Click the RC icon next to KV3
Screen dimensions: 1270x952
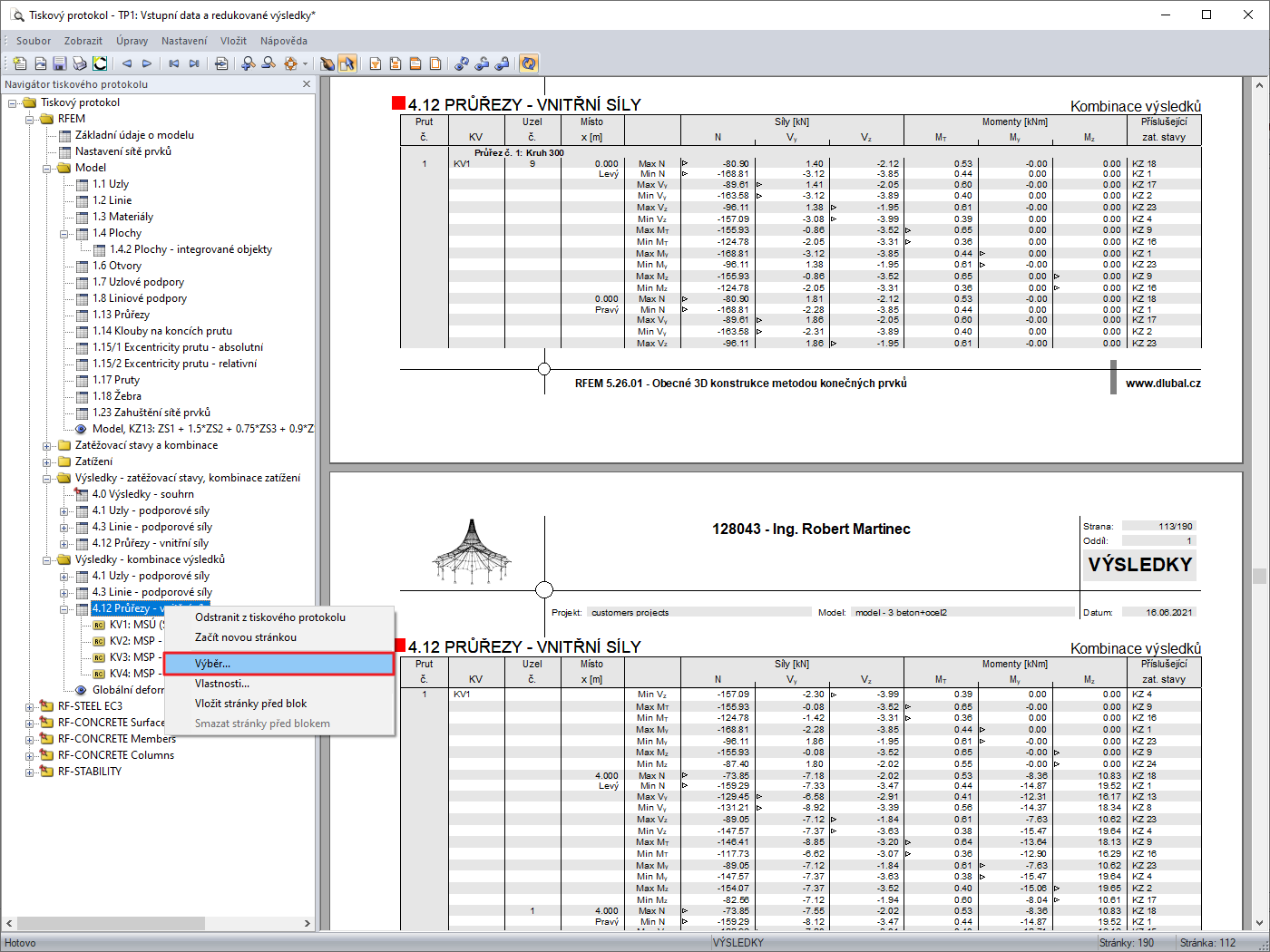pyautogui.click(x=99, y=657)
